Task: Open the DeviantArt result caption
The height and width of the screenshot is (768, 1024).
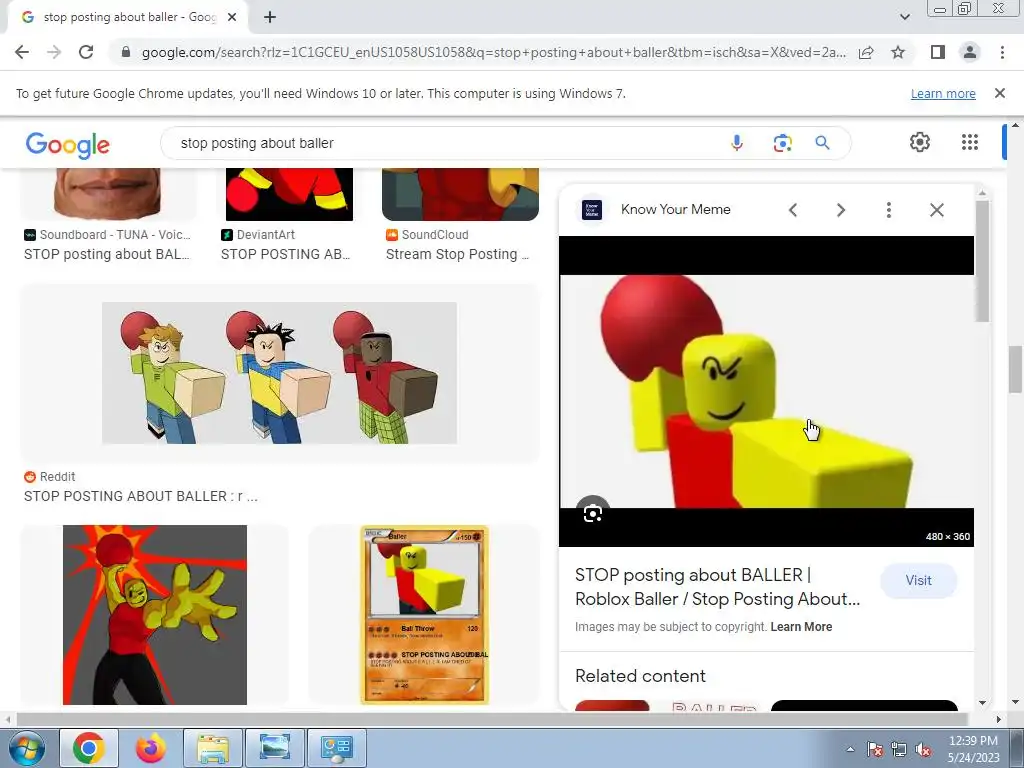Action: (x=285, y=254)
